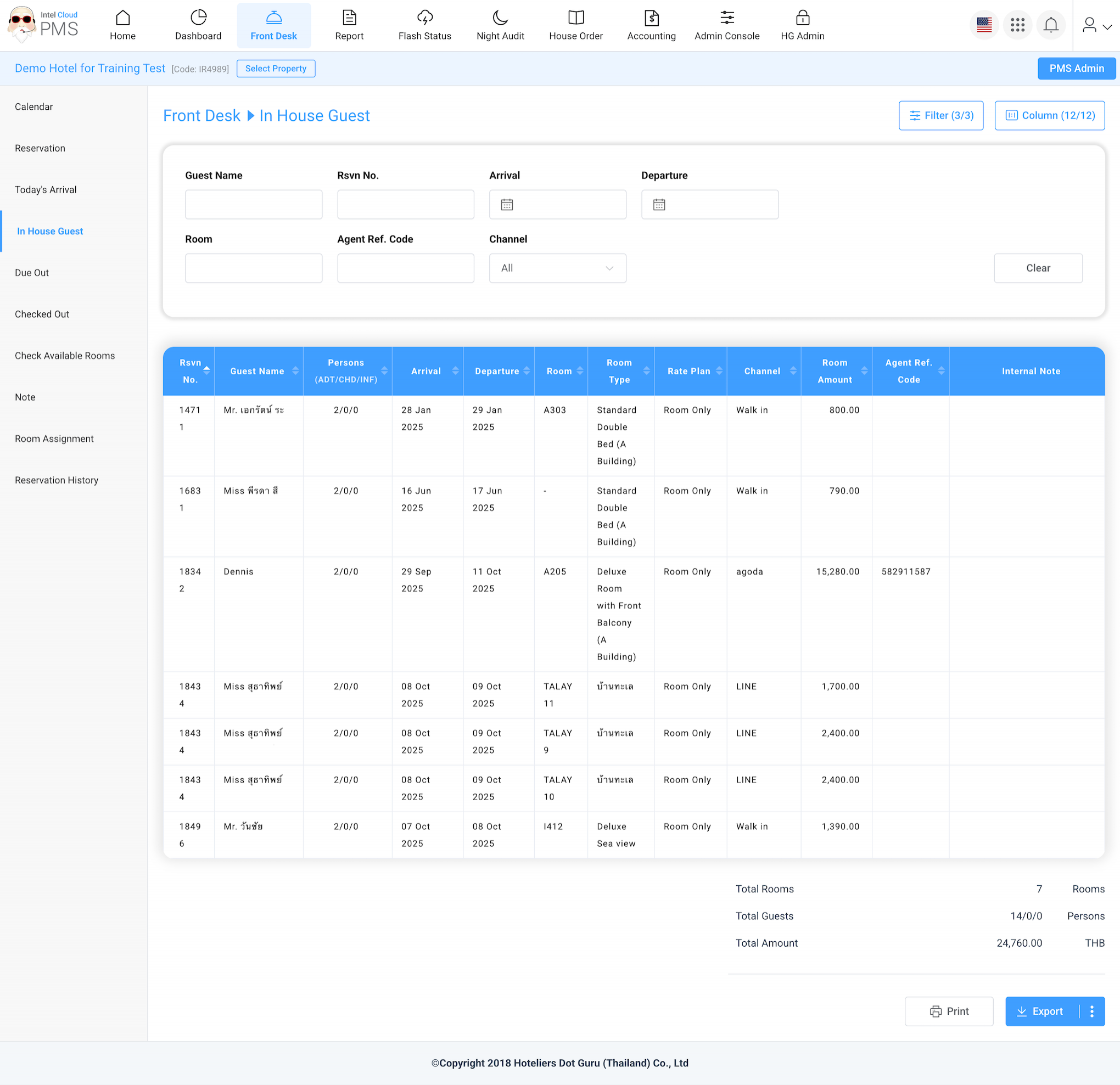Expand the Channel All dropdown

pos(557,268)
